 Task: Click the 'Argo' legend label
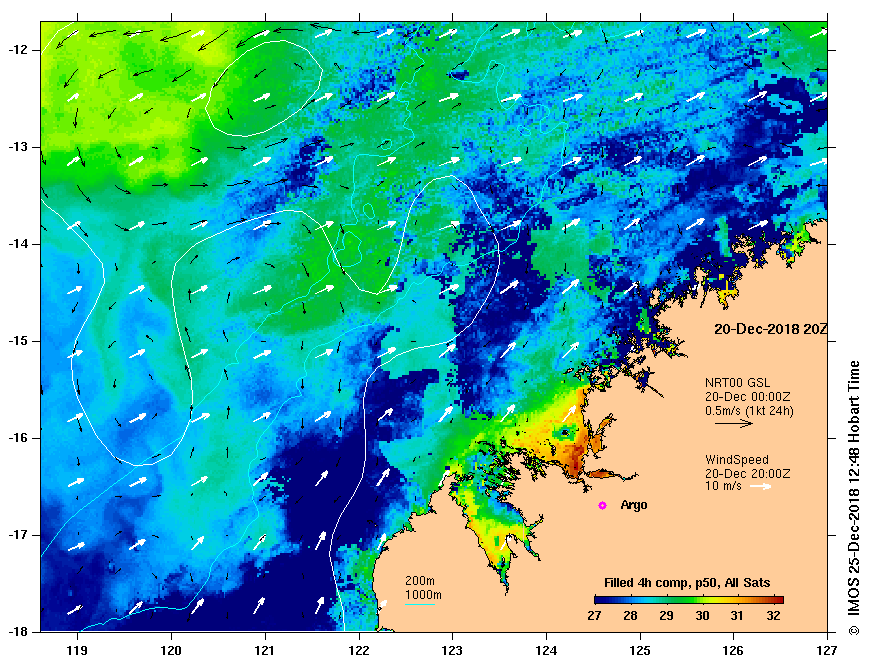(633, 505)
